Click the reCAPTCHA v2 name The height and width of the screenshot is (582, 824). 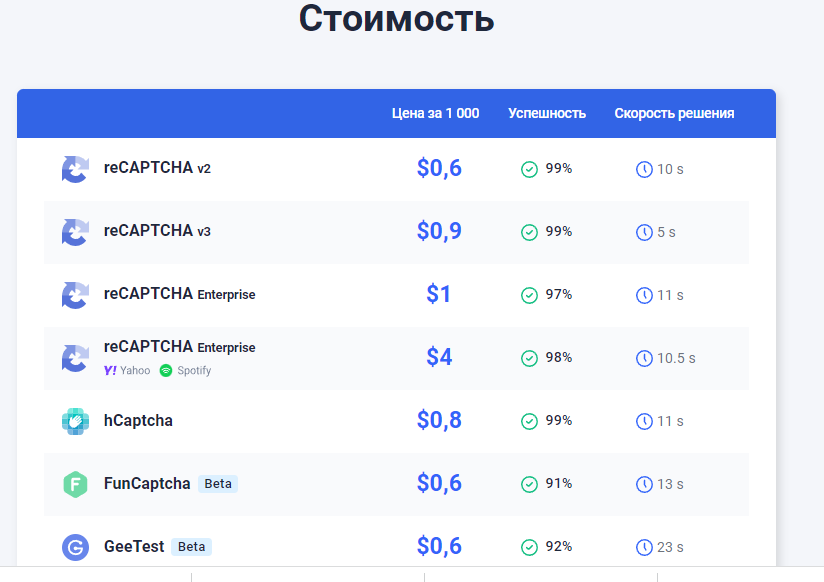[x=157, y=168]
